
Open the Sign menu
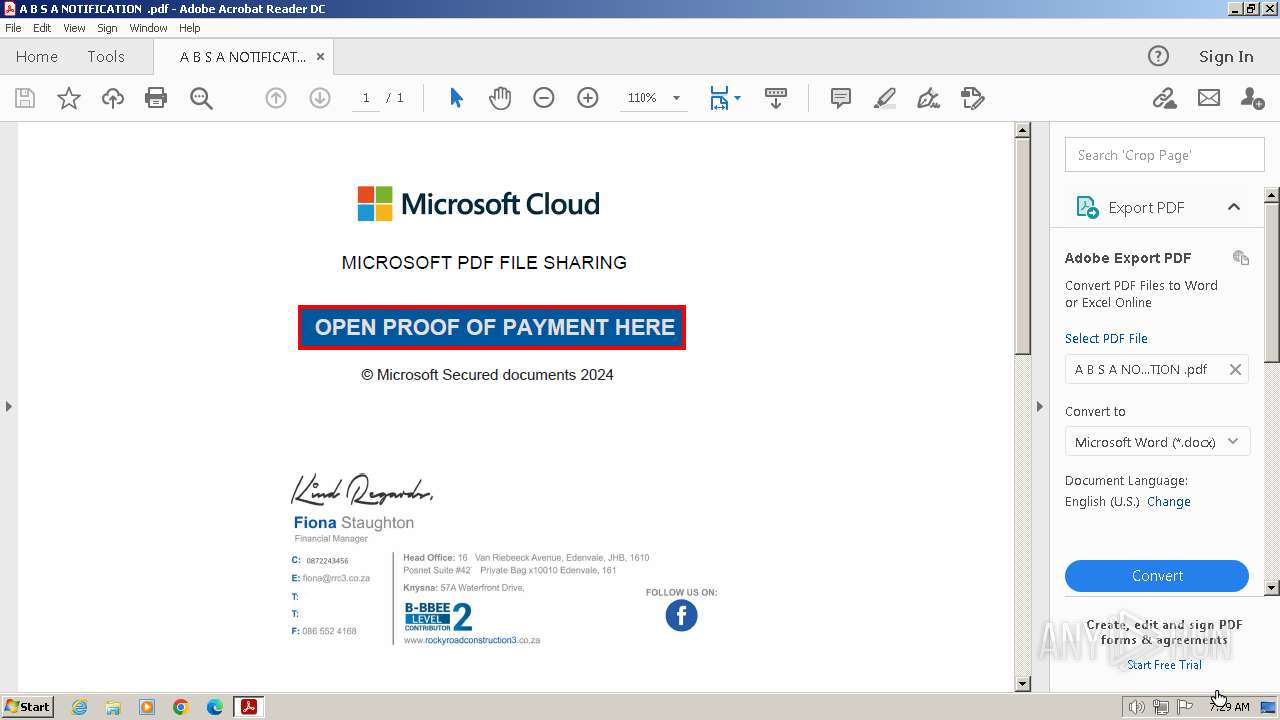107,28
